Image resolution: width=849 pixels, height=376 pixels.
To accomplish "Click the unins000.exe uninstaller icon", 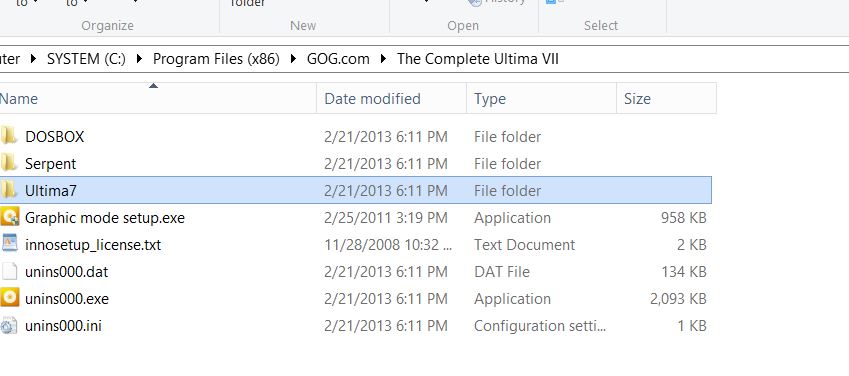I will (x=9, y=298).
